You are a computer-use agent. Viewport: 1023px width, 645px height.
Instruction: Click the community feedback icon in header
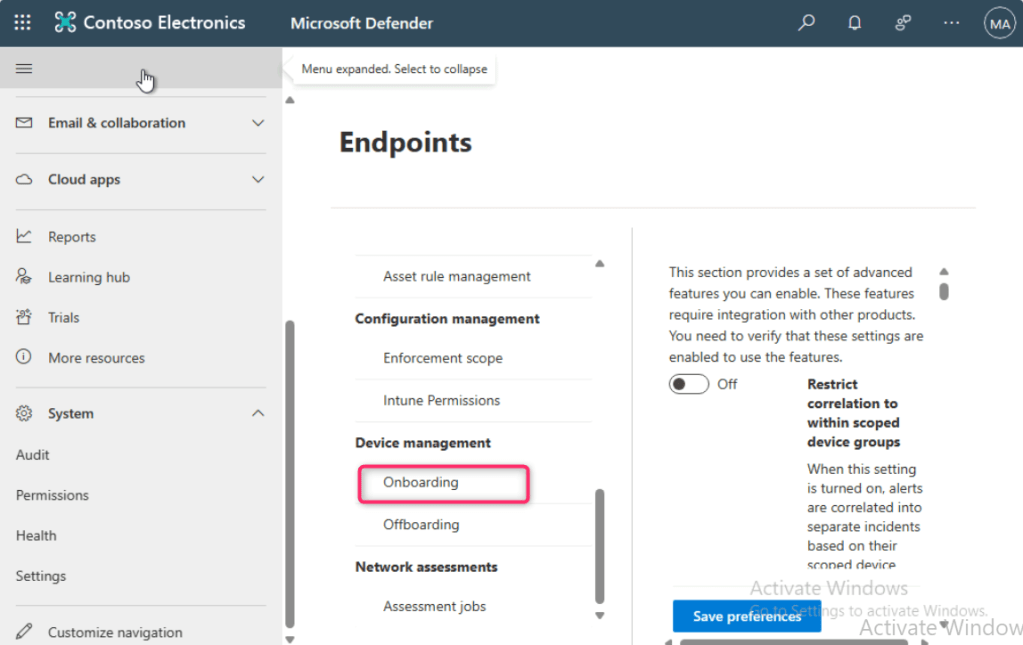click(903, 23)
